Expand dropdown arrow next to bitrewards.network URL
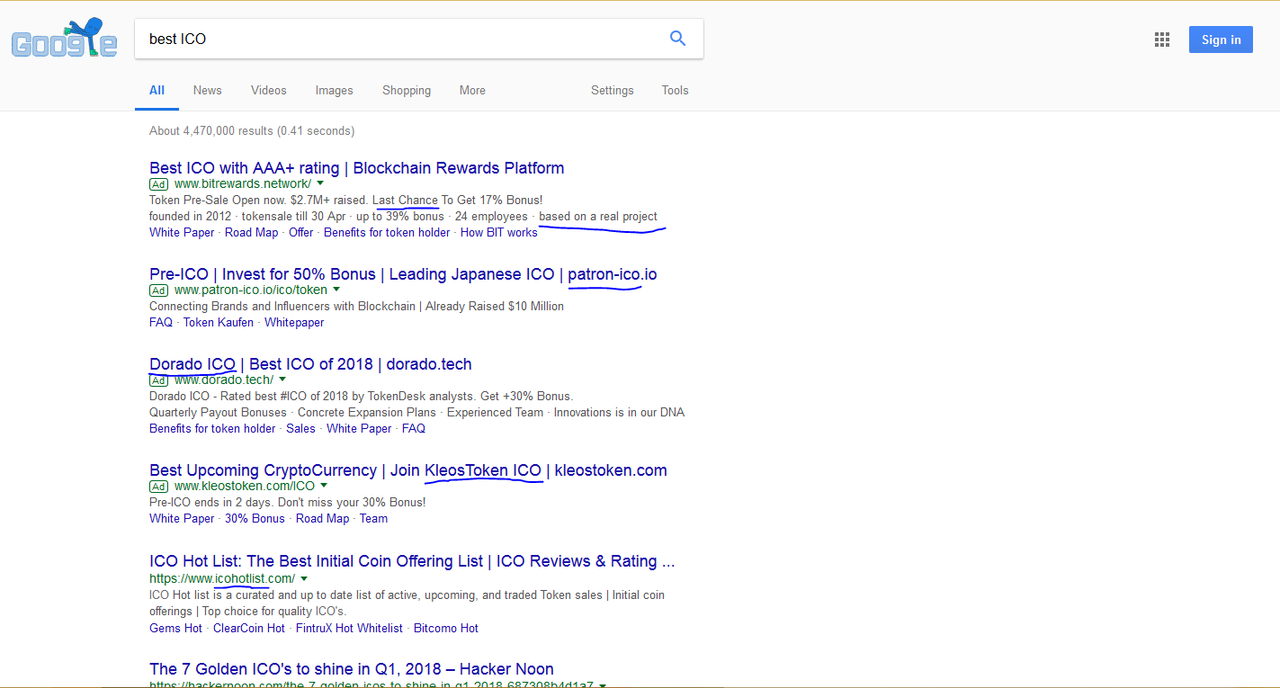This screenshot has width=1280, height=688. [320, 184]
